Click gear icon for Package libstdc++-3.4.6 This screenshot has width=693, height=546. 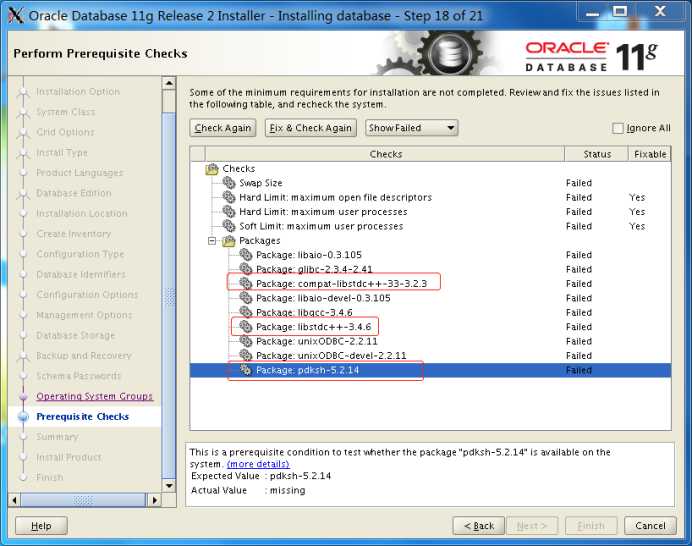(246, 326)
